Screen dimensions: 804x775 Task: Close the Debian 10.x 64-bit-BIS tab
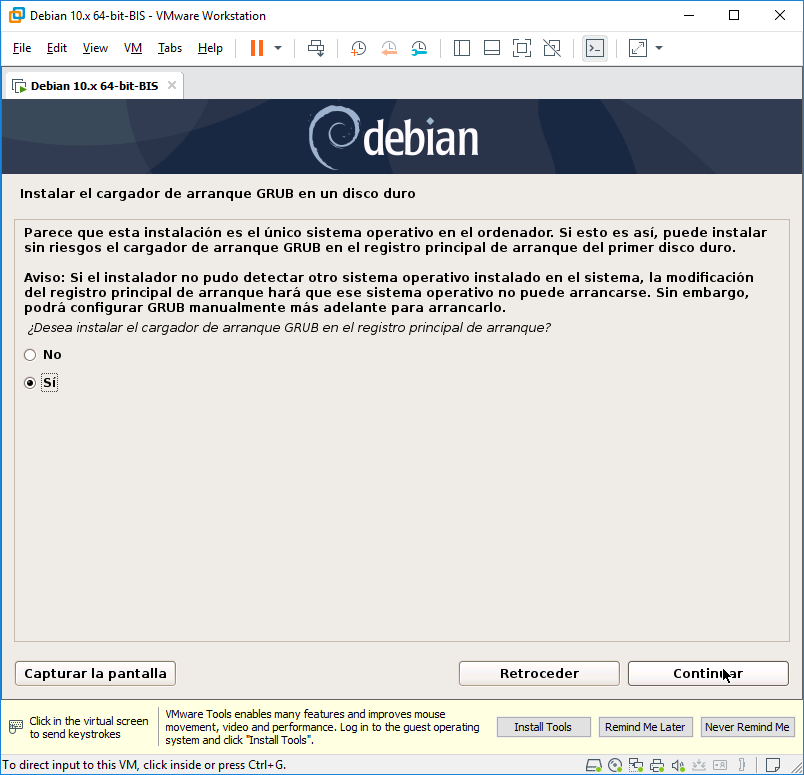pyautogui.click(x=172, y=85)
